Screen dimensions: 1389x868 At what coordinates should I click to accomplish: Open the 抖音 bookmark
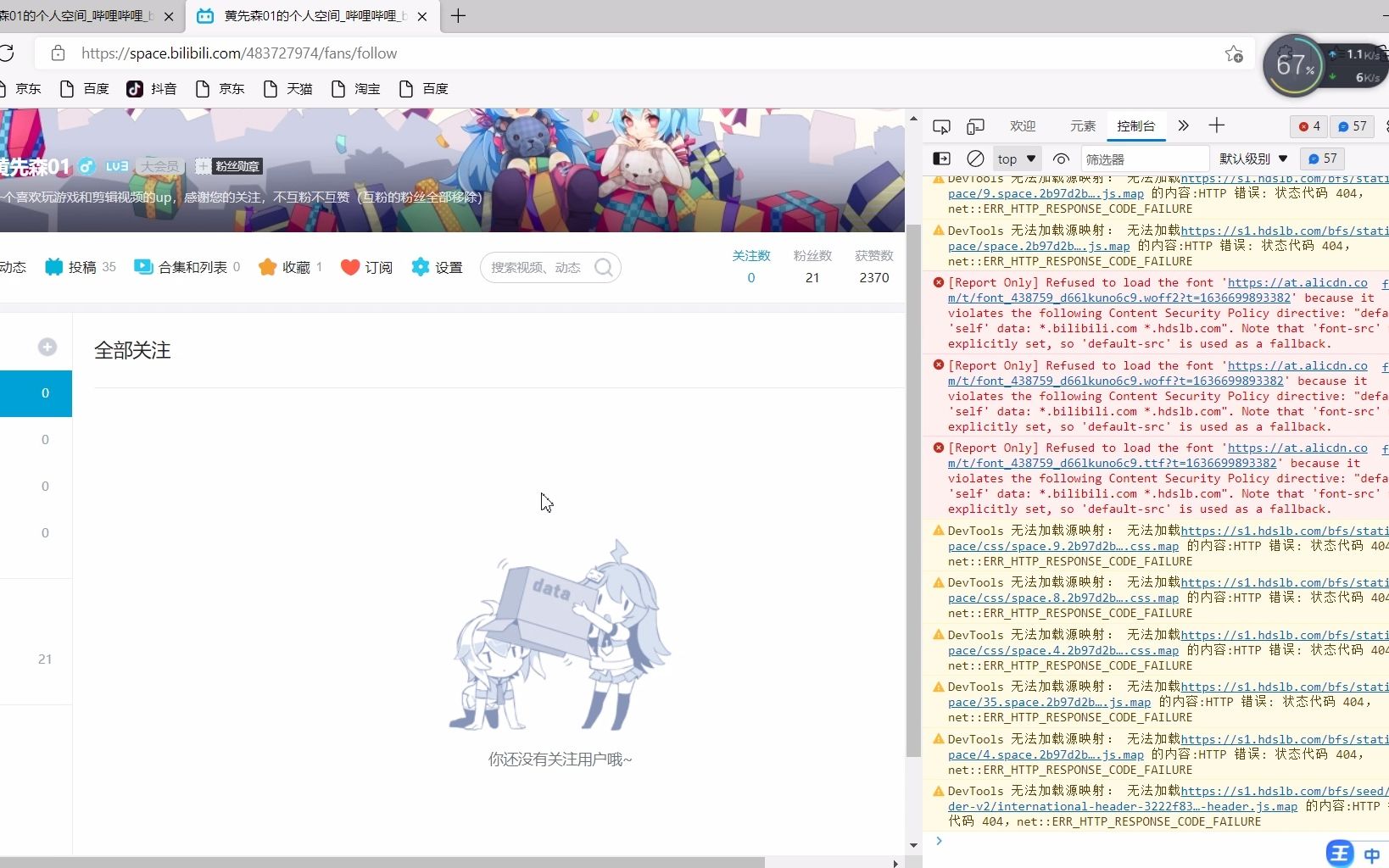pos(152,88)
